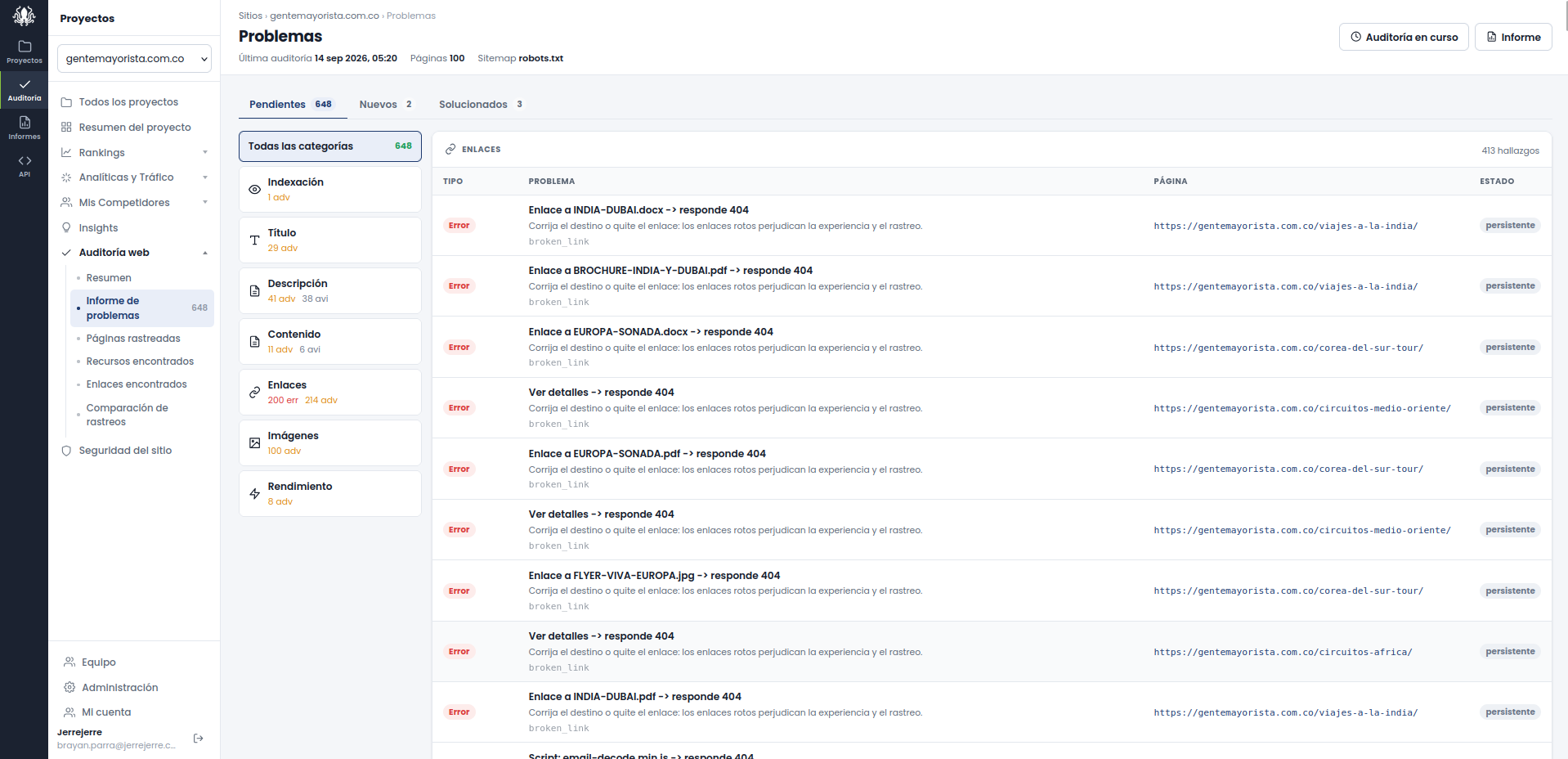This screenshot has height=759, width=1568.
Task: Switch to the Nuevos tab
Action: pyautogui.click(x=386, y=105)
